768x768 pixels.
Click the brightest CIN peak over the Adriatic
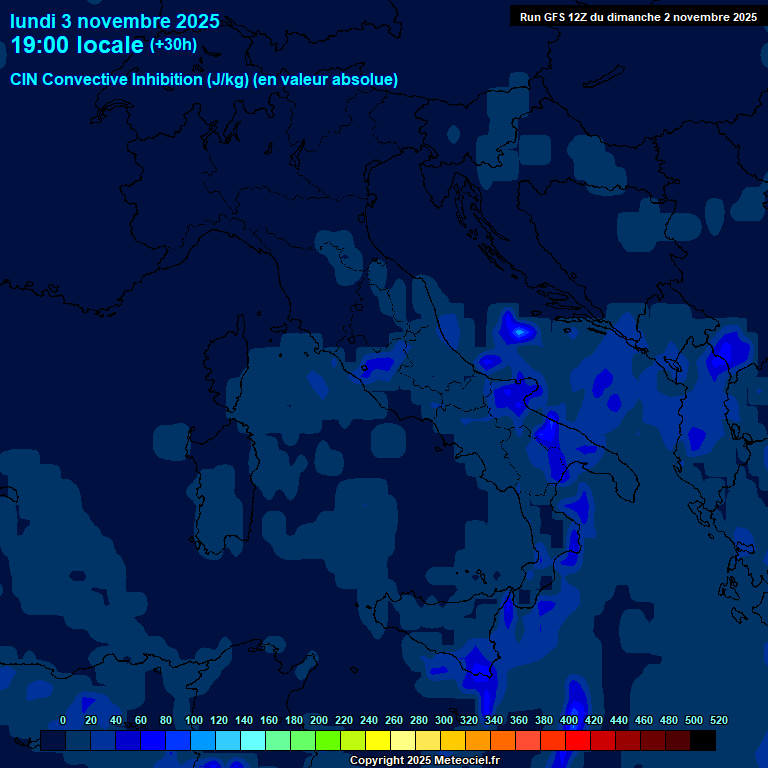point(519,330)
